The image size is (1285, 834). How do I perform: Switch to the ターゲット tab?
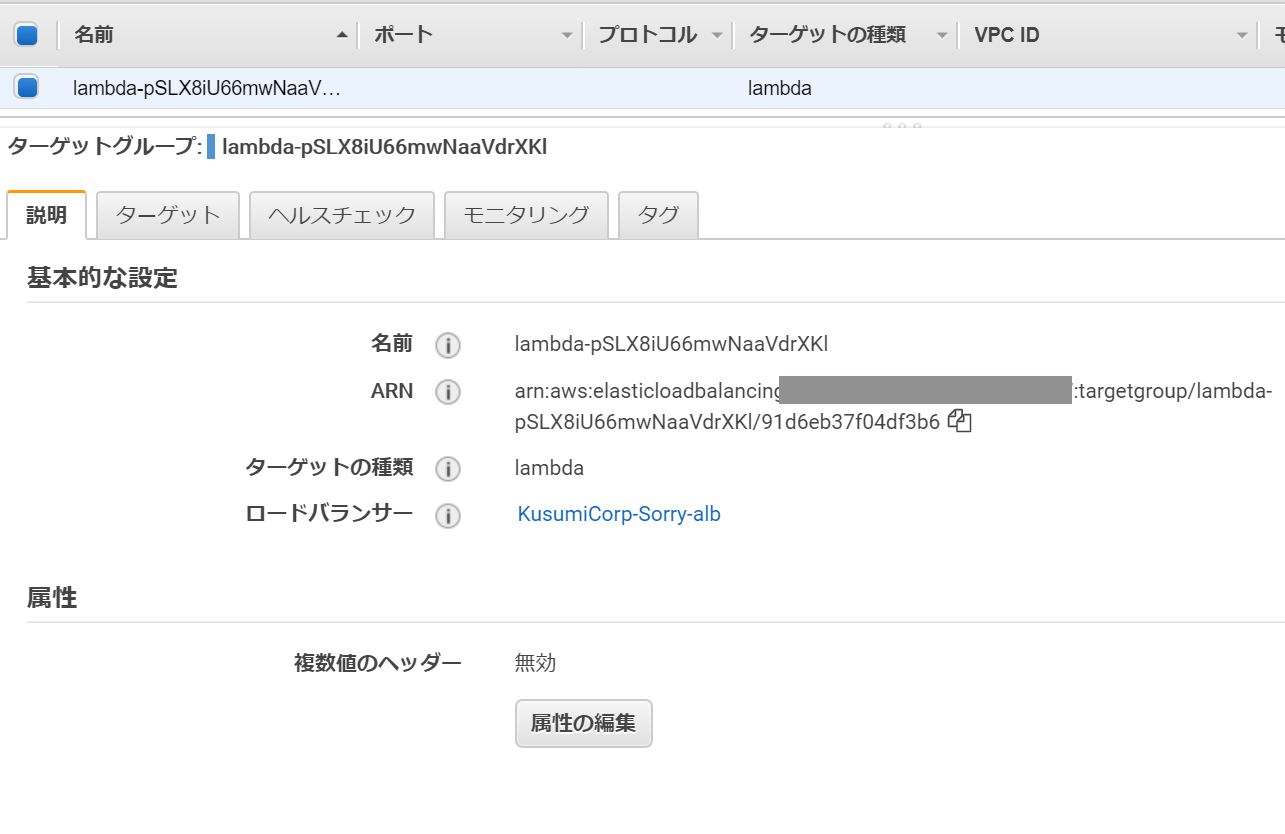(166, 214)
